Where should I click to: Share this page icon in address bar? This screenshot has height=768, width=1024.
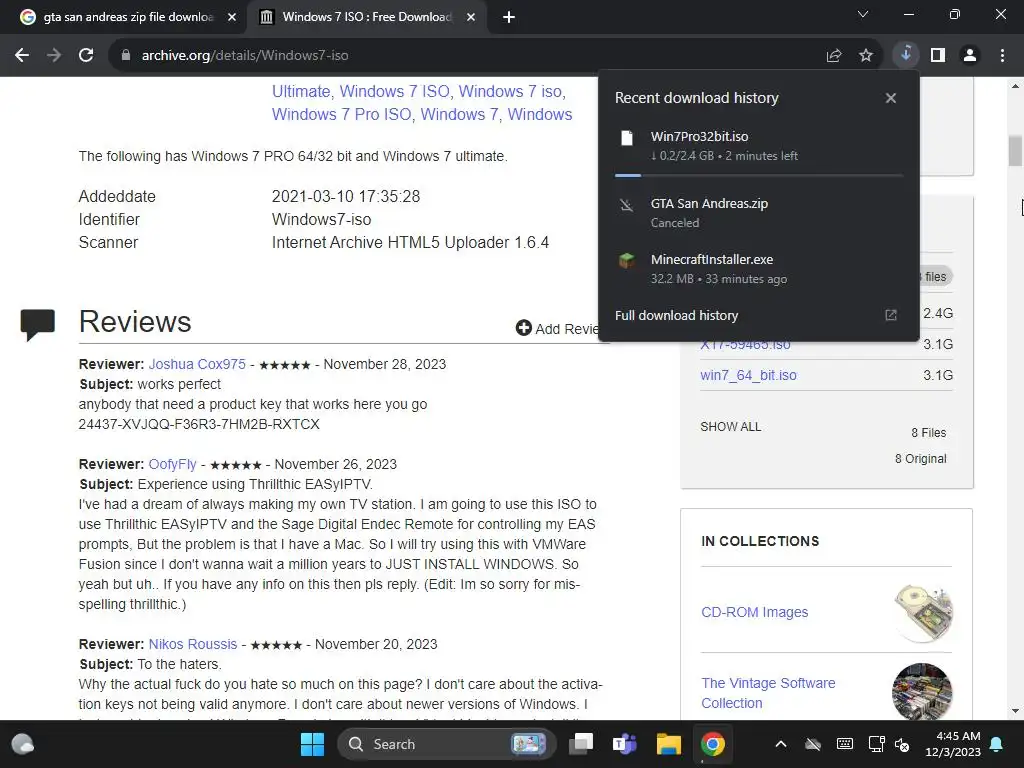[834, 56]
